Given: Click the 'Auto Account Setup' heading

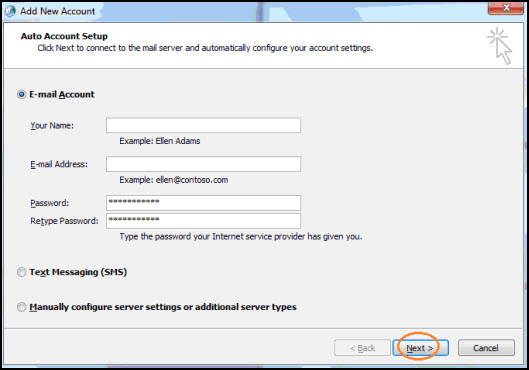Looking at the screenshot, I should click(64, 36).
